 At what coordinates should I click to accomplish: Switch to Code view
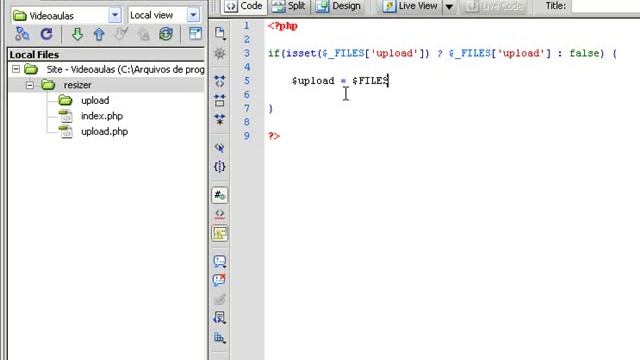pos(244,6)
